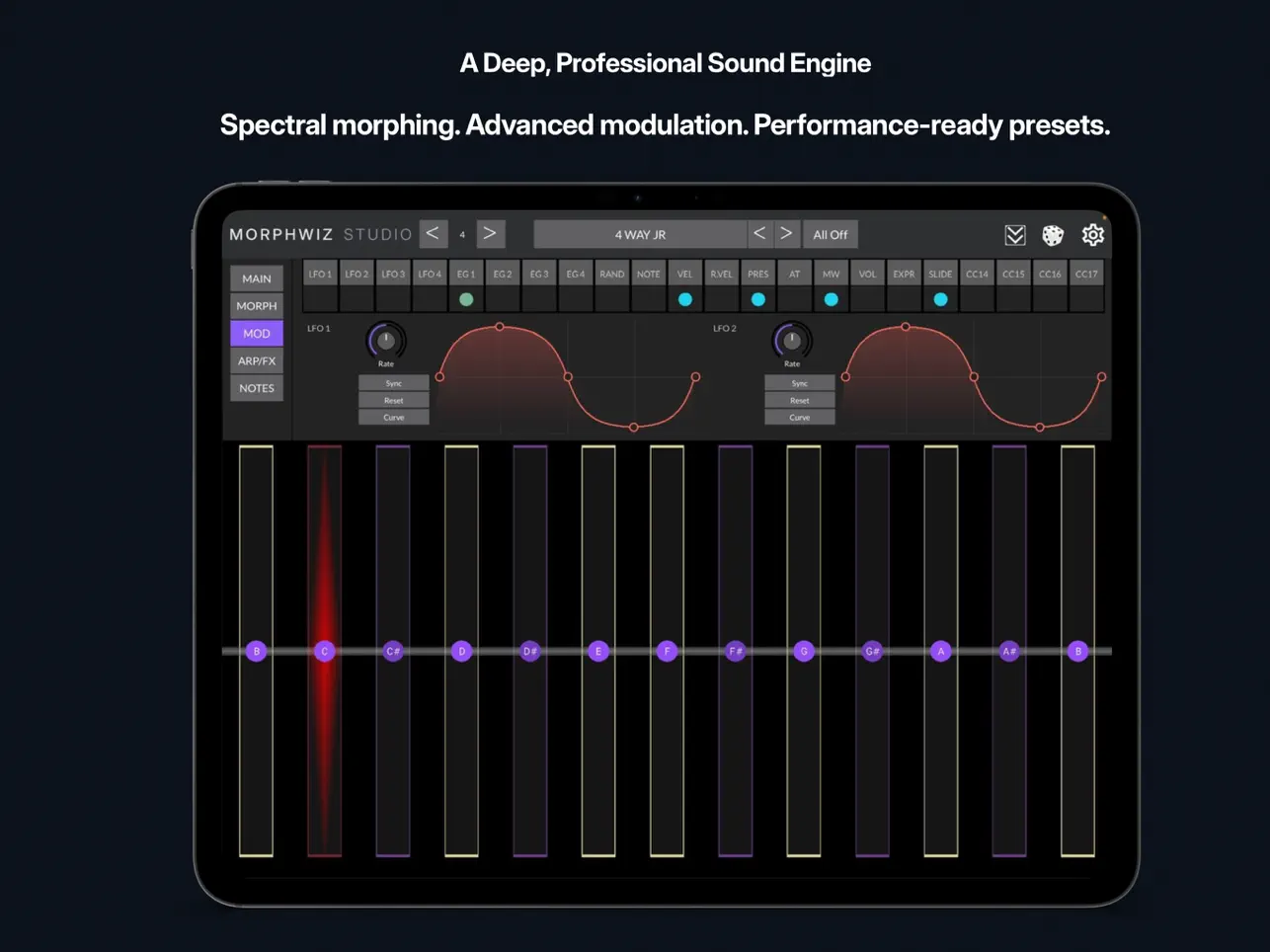Select the EXPR modulation source
The image size is (1270, 952).
(904, 274)
